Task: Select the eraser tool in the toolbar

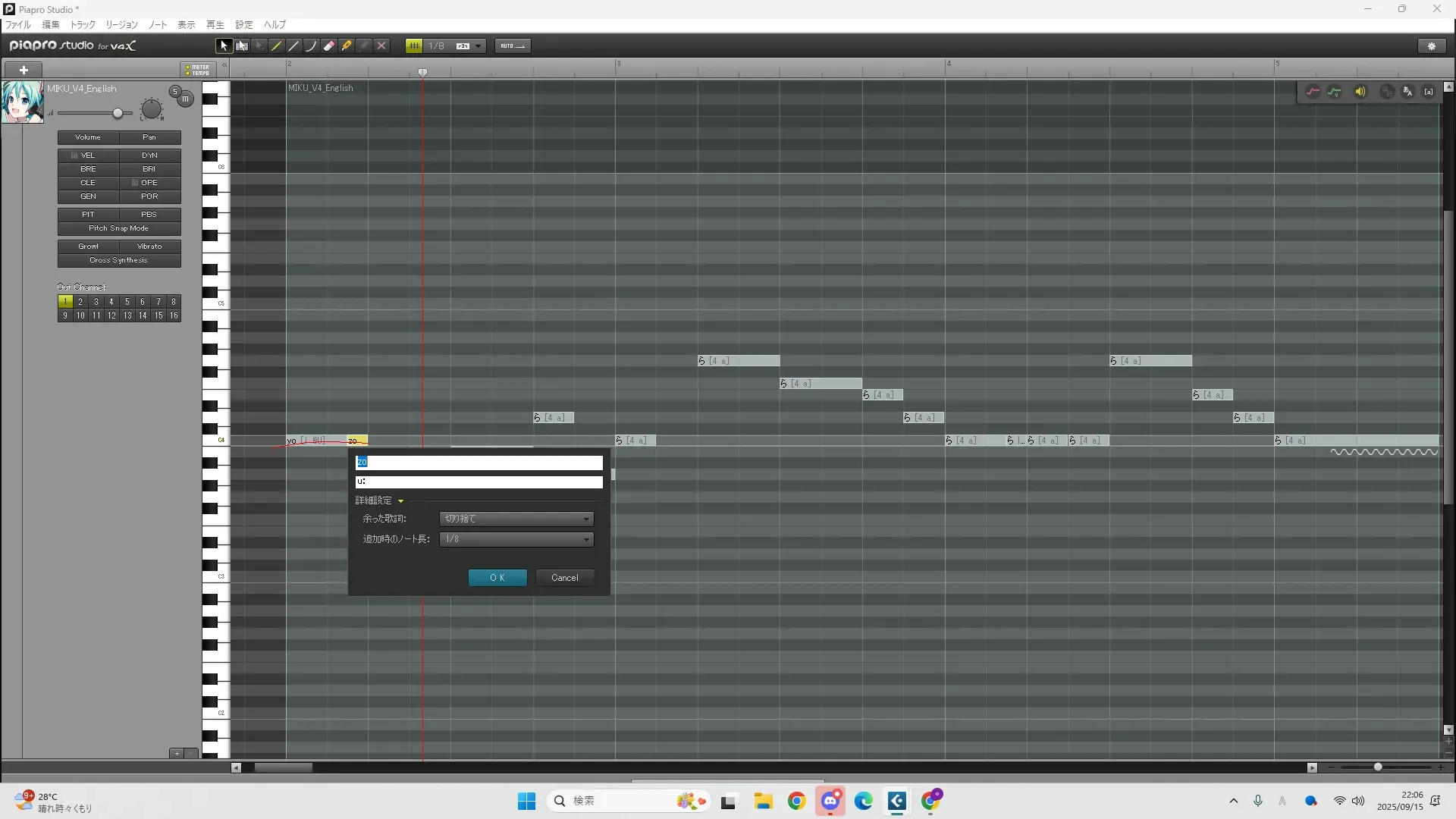Action: click(x=328, y=46)
